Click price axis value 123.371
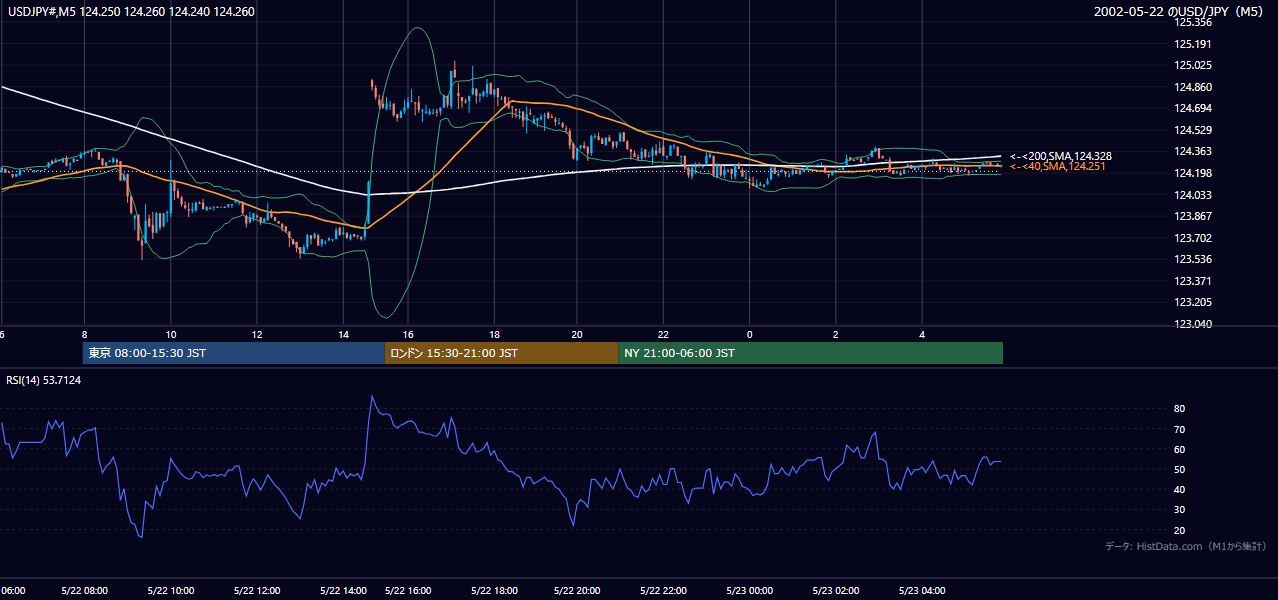This screenshot has width=1278, height=600. coord(1194,281)
